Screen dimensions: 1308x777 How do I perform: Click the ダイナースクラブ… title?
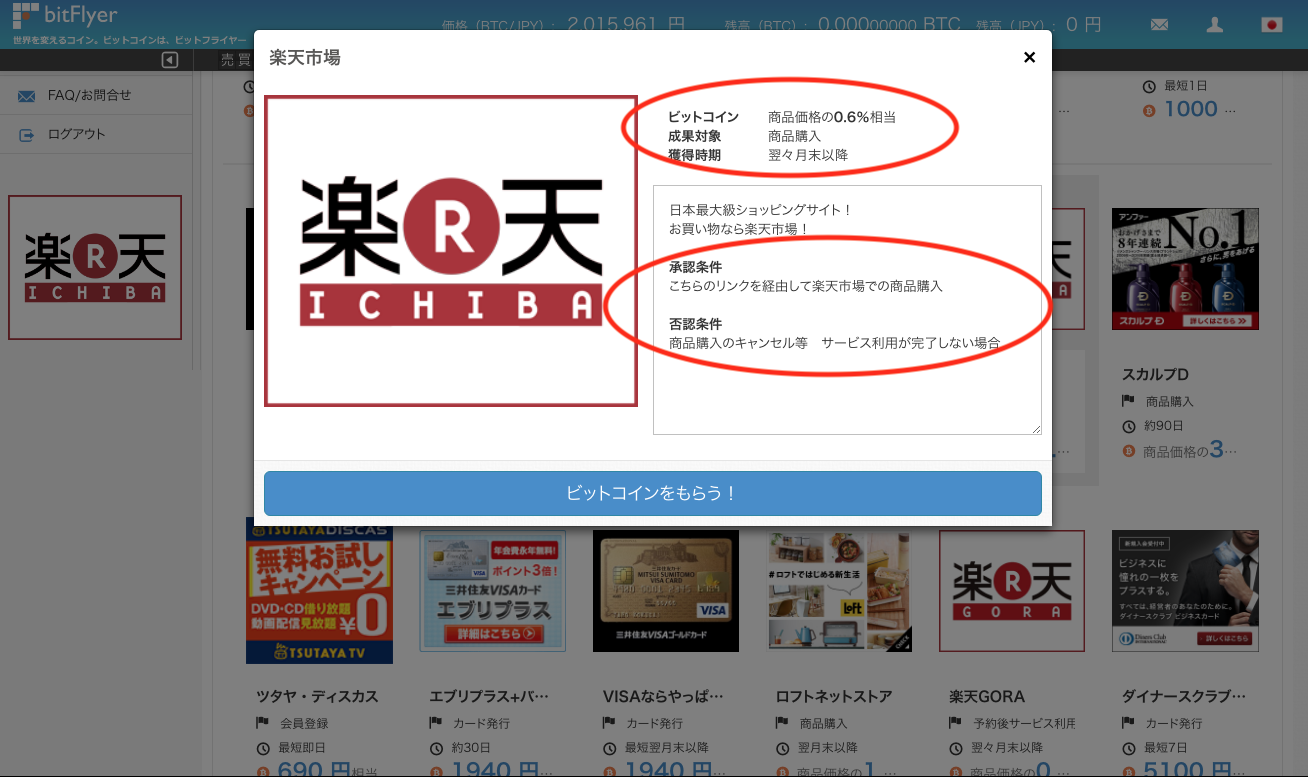(1184, 696)
